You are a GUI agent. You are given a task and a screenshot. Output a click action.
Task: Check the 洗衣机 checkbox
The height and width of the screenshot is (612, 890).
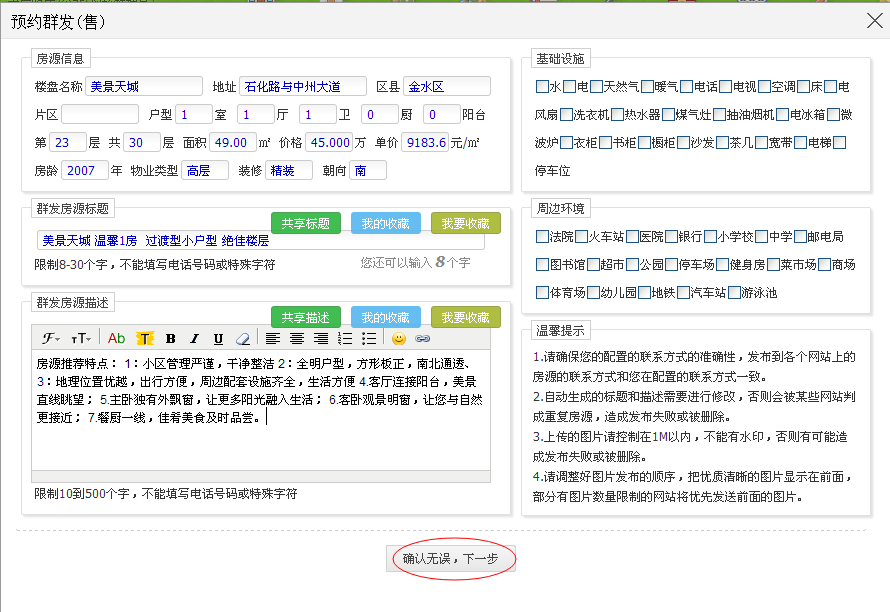click(x=566, y=115)
